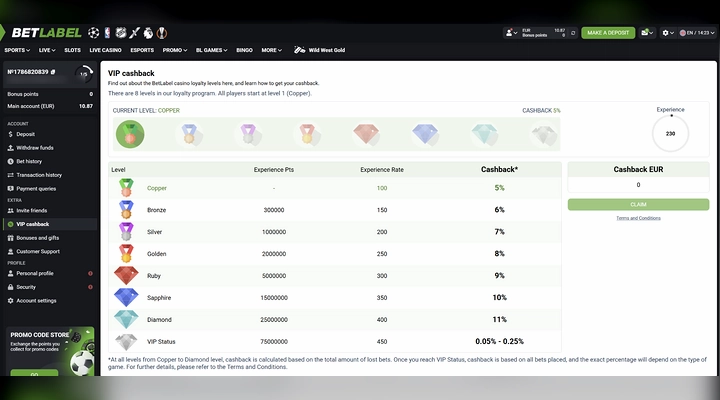Click the Bronze row 300000 experience points
720x400 pixels.
click(274, 210)
